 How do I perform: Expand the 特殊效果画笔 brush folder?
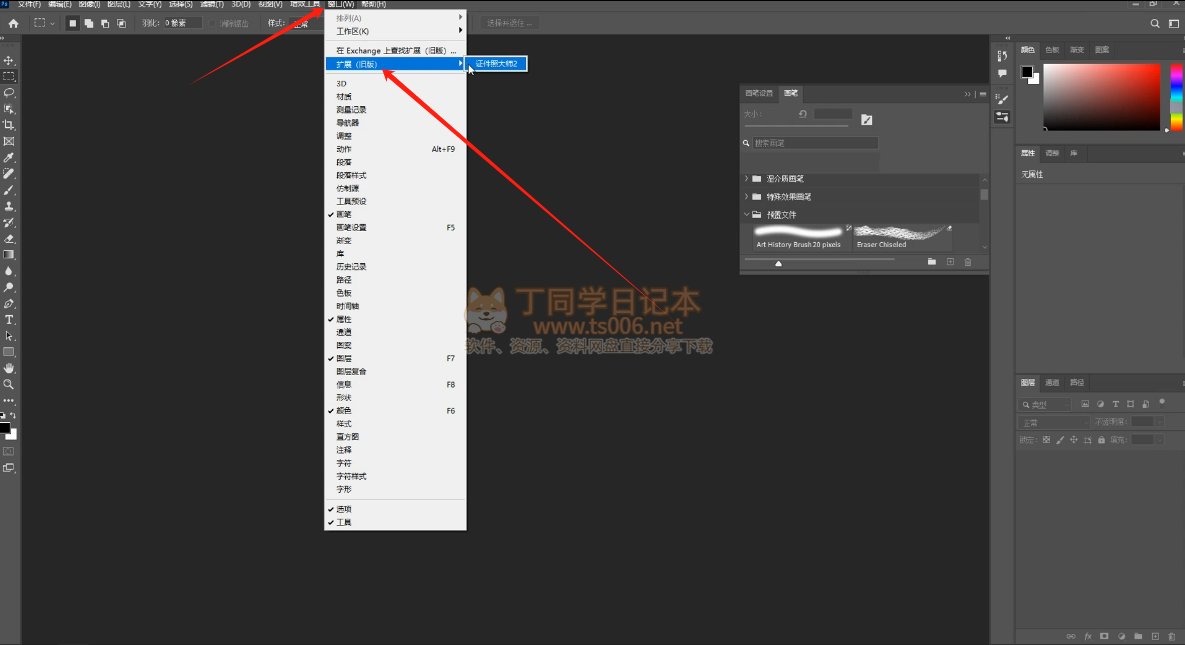(746, 197)
